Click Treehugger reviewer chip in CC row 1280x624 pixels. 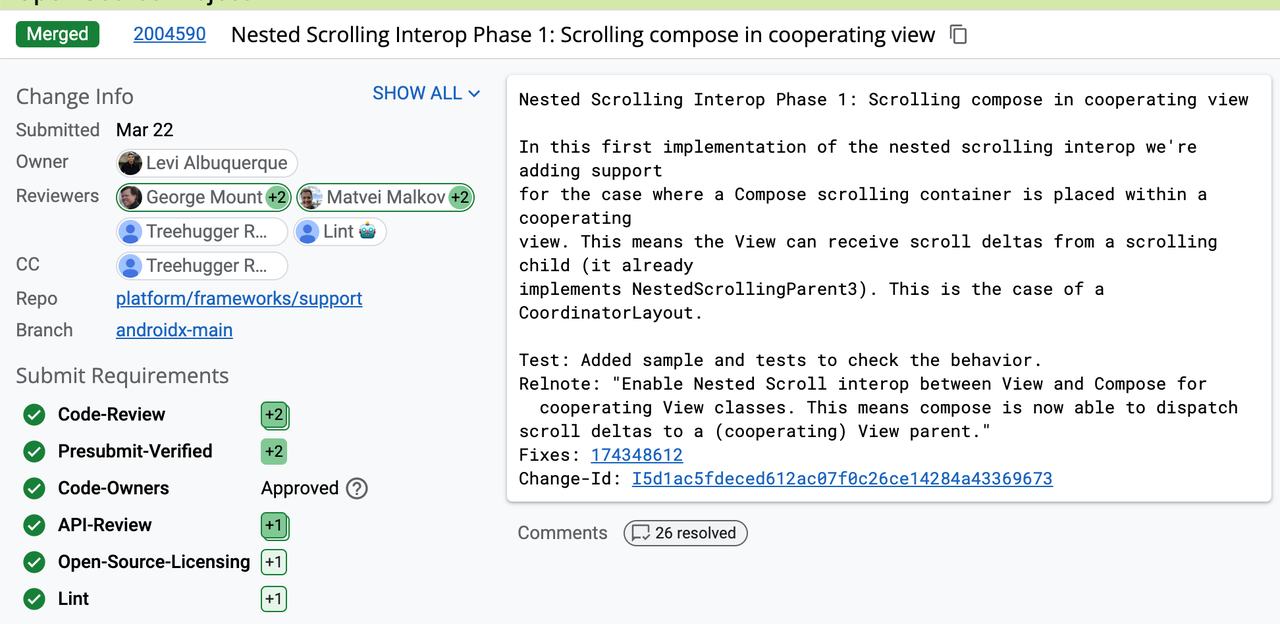click(202, 266)
